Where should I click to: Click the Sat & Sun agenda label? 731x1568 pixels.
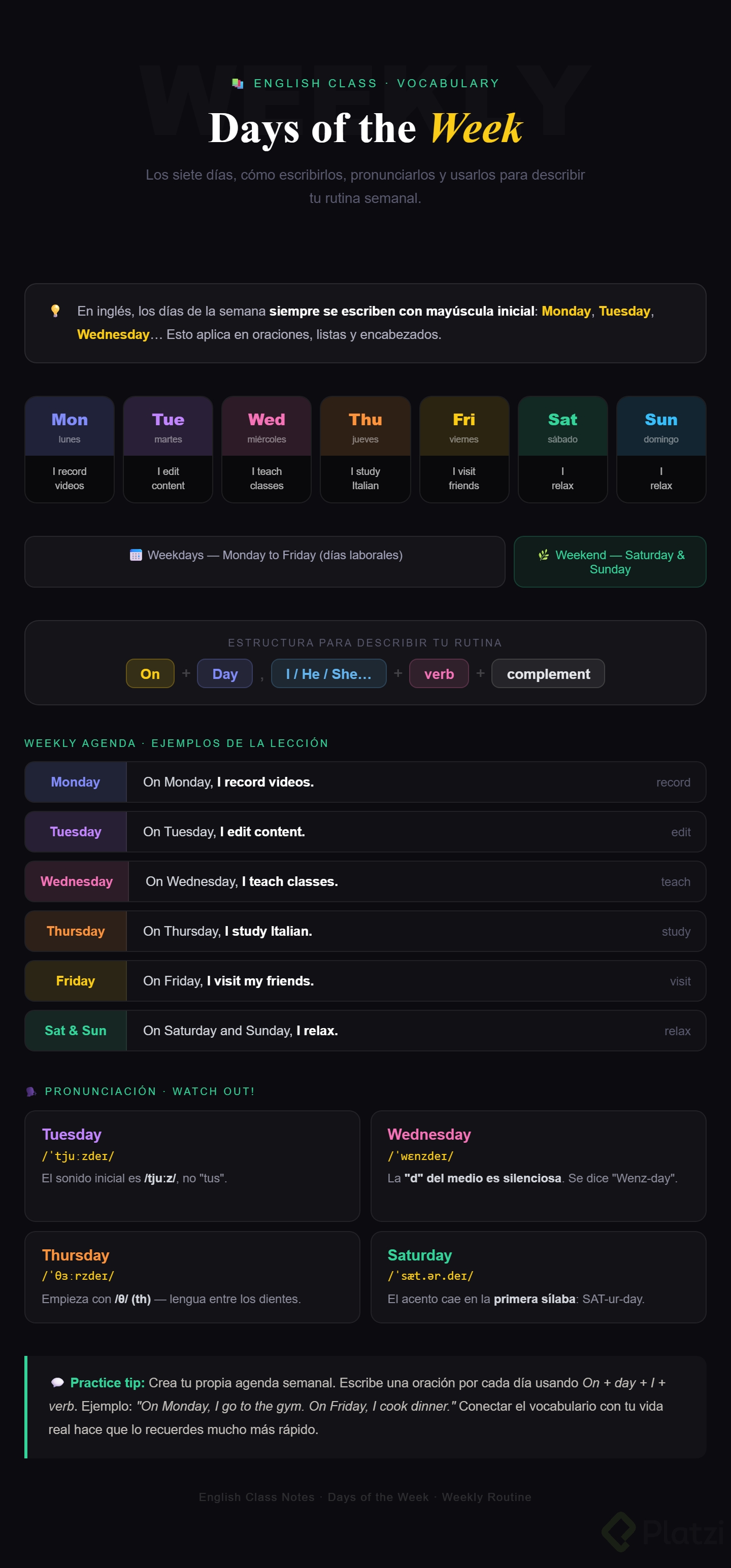click(76, 1031)
